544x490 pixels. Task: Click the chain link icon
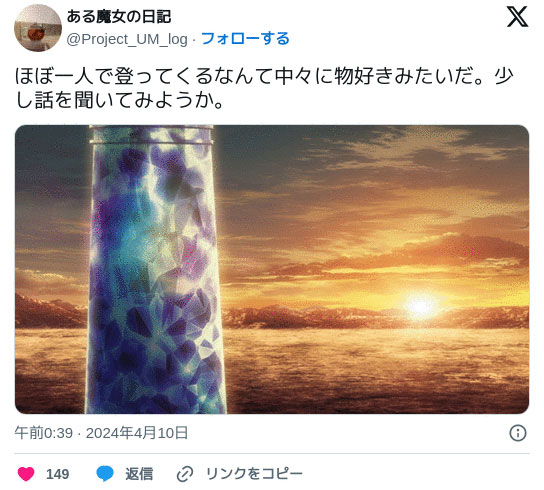click(x=185, y=474)
